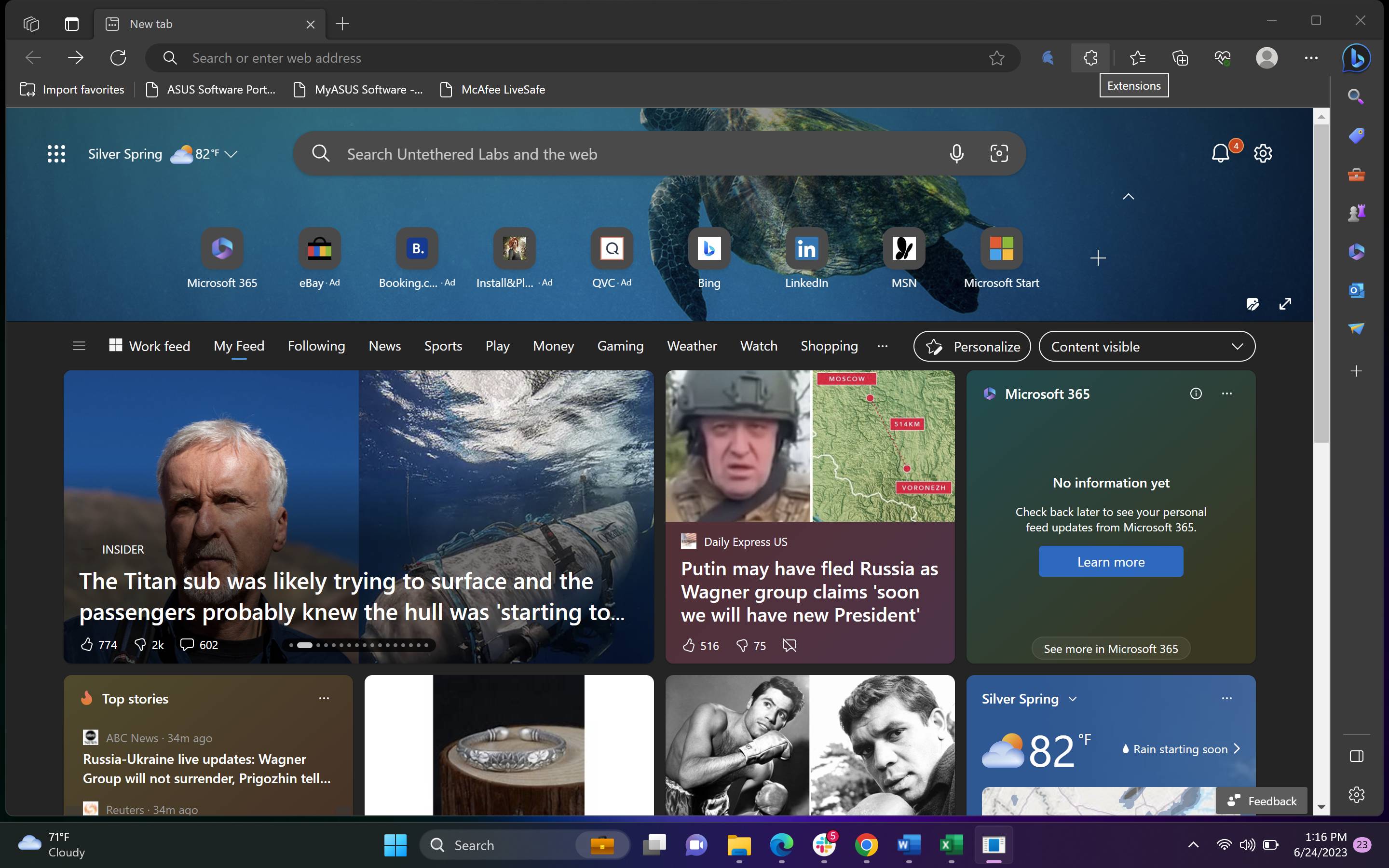Refresh the page

pos(118,58)
